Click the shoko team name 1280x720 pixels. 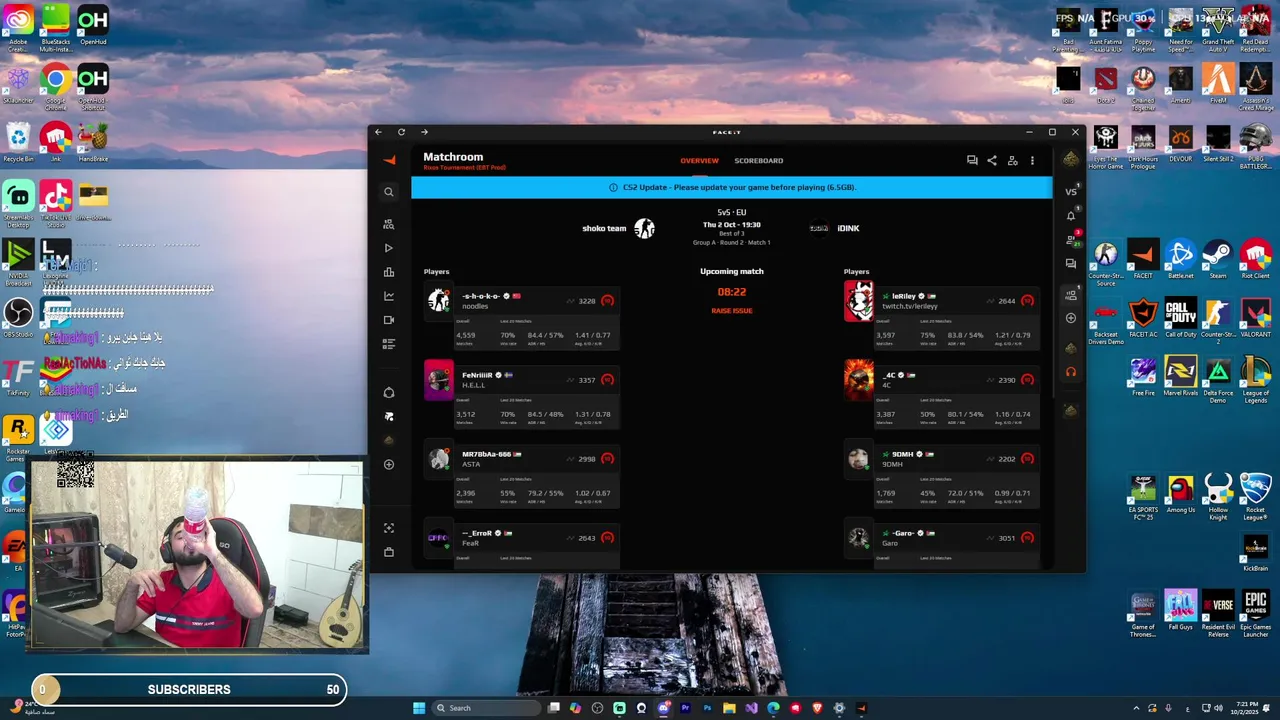click(x=604, y=228)
